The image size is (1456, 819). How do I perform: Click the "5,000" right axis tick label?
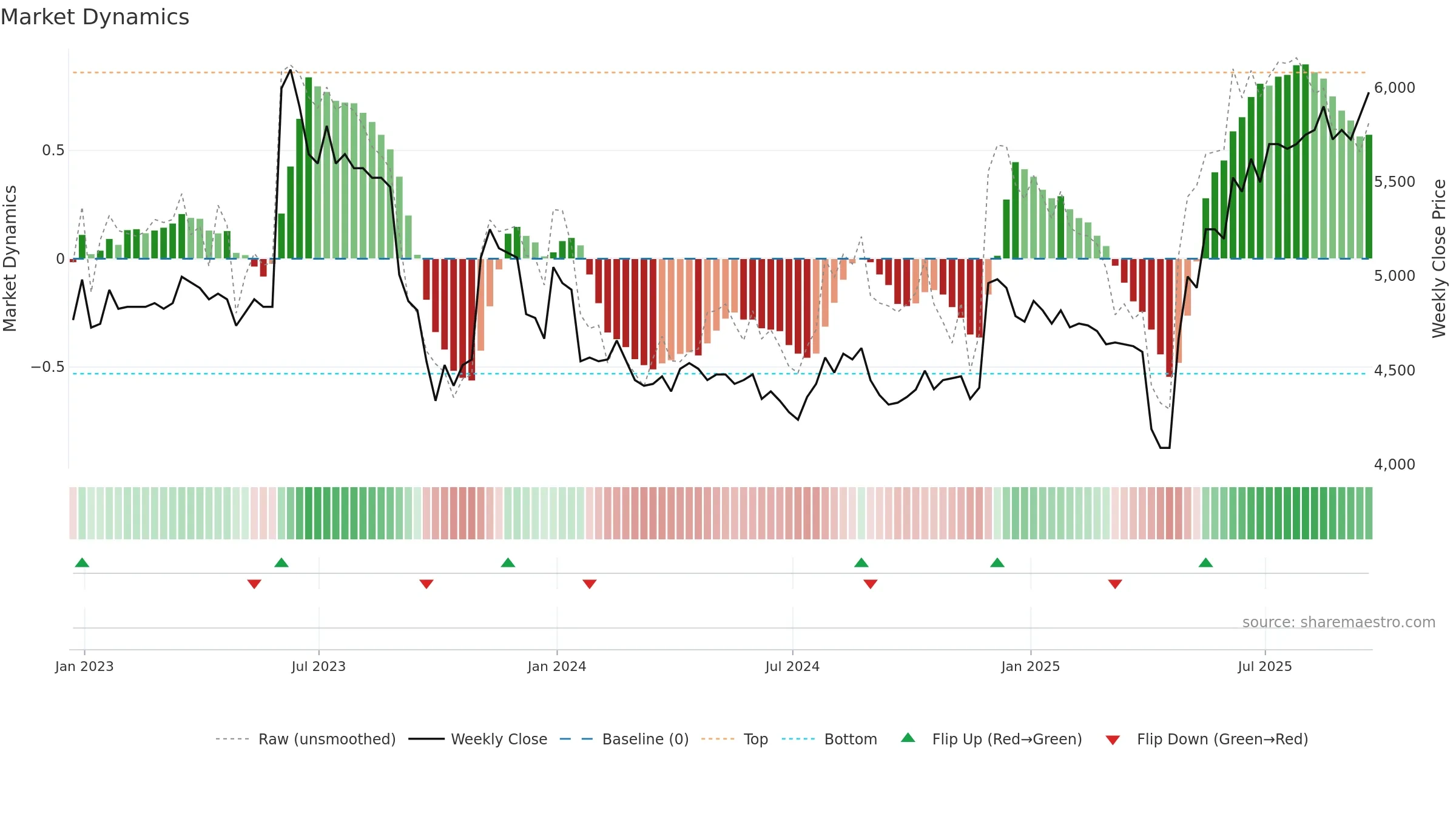pyautogui.click(x=1395, y=276)
